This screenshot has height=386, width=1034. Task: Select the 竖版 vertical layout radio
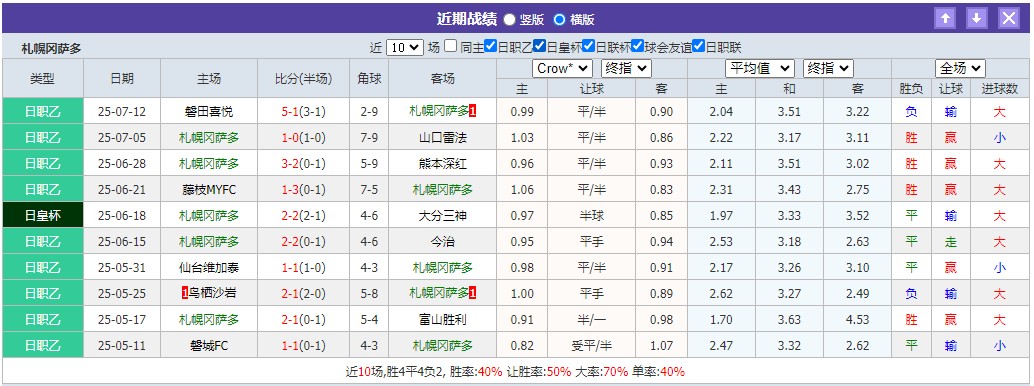509,19
